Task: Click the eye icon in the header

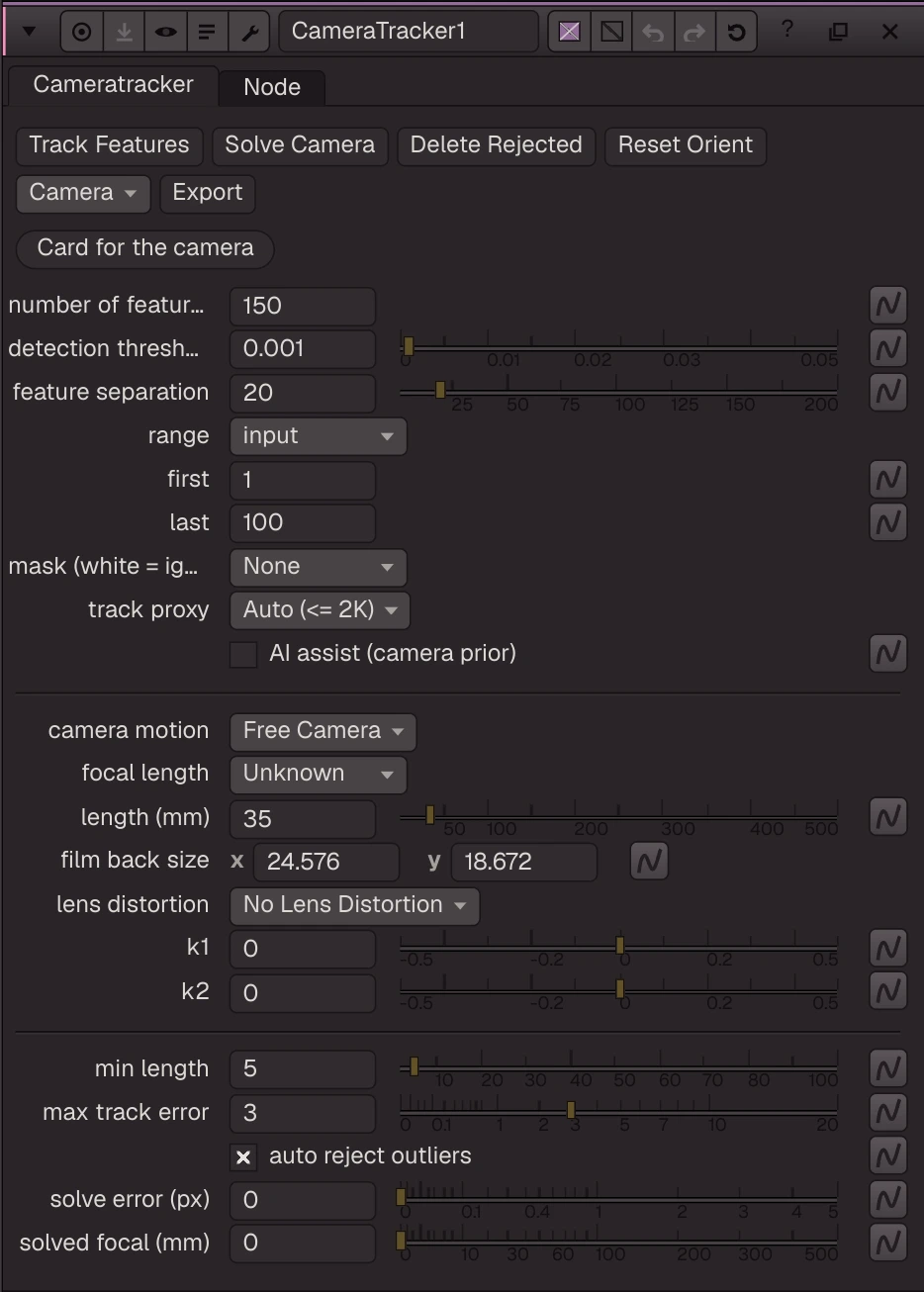Action: coord(165,32)
